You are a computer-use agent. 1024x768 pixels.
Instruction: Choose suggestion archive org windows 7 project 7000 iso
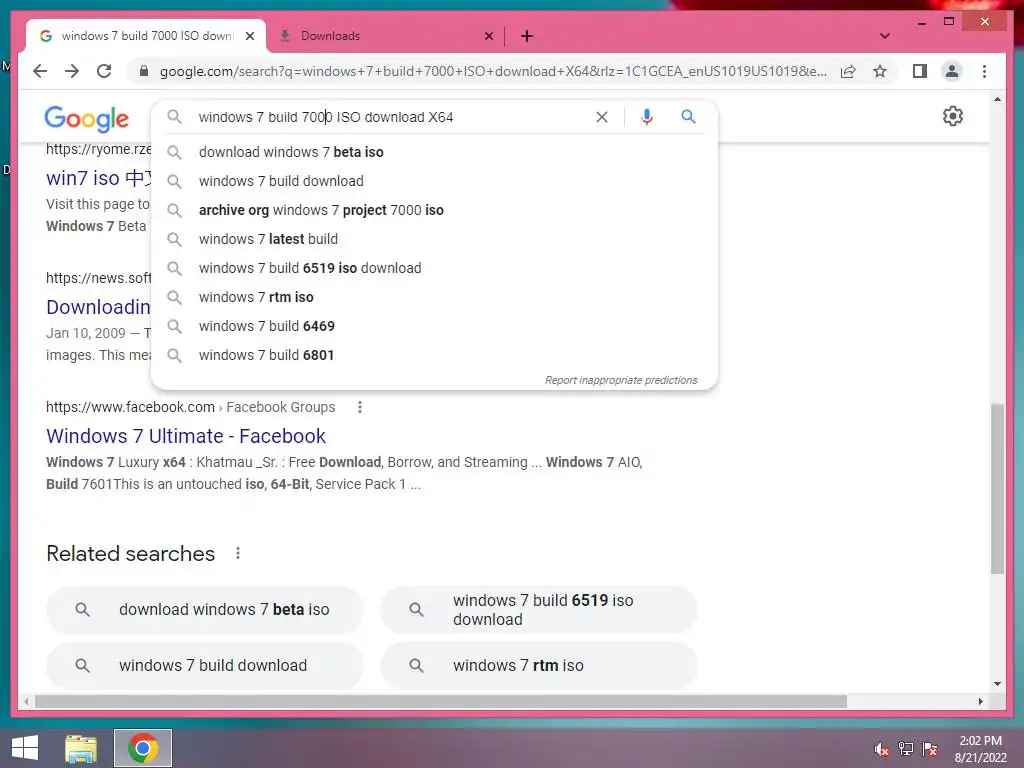click(434, 210)
